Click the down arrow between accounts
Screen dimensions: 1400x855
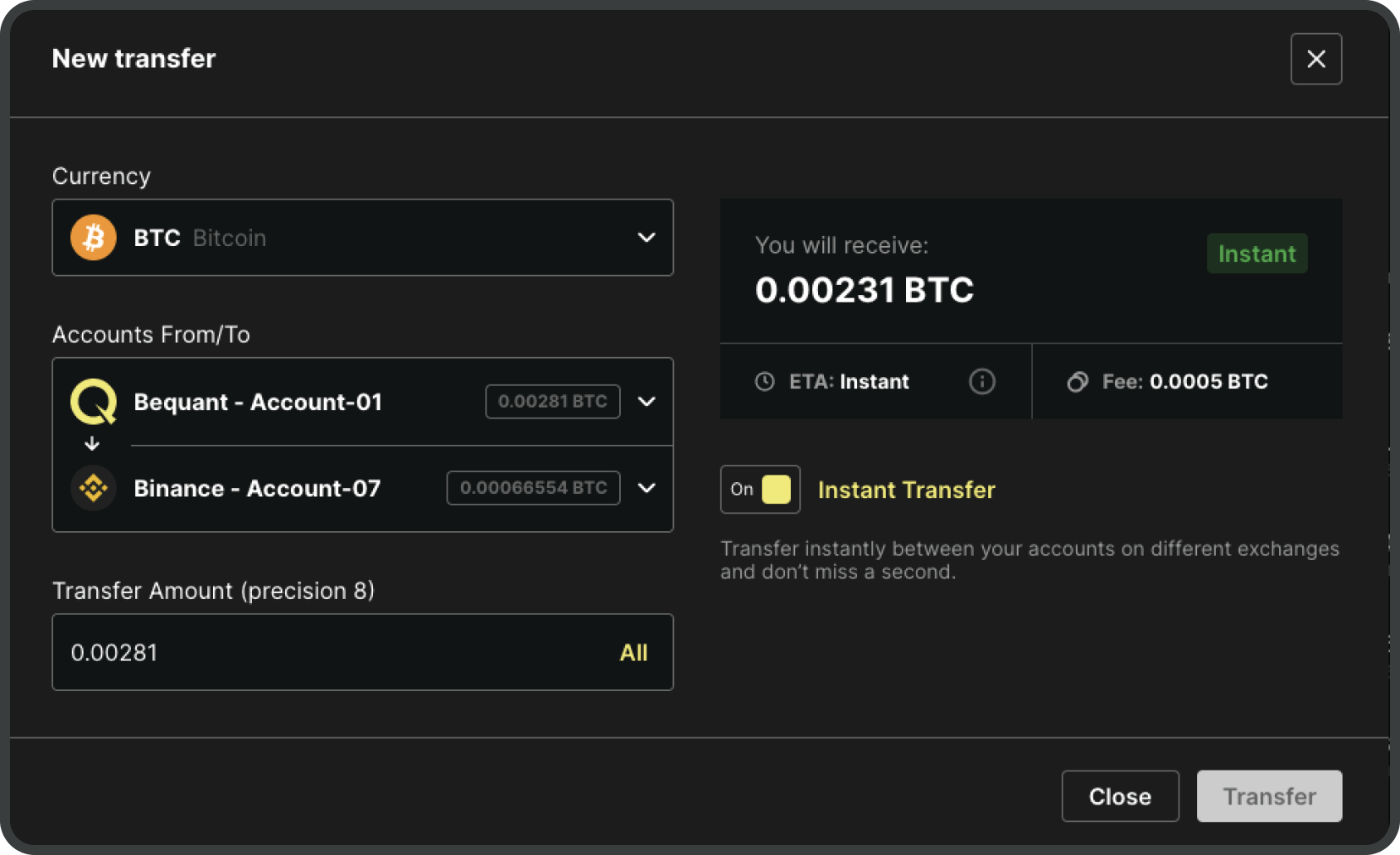click(92, 444)
